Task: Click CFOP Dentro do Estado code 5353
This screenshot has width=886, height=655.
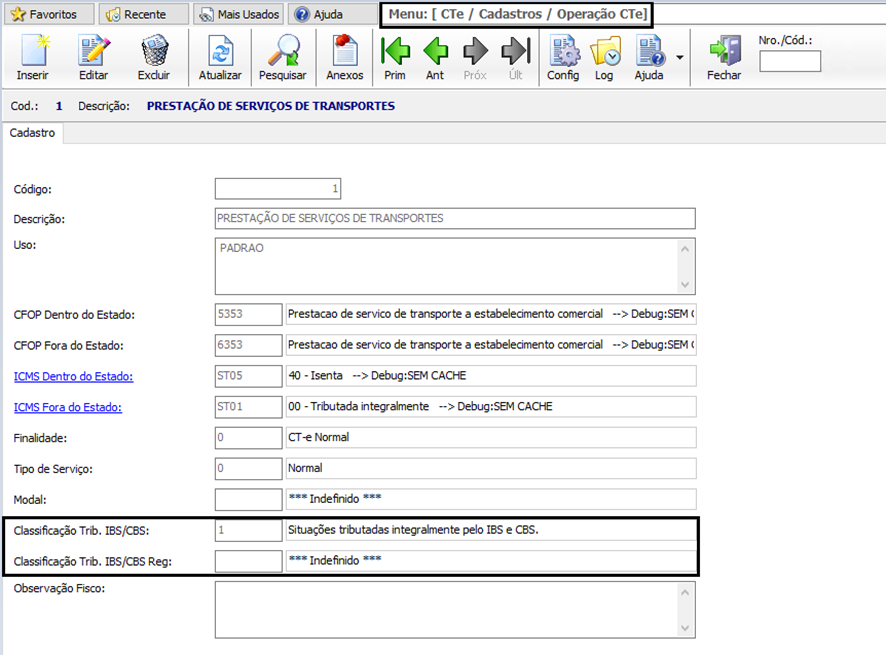Action: coord(249,314)
